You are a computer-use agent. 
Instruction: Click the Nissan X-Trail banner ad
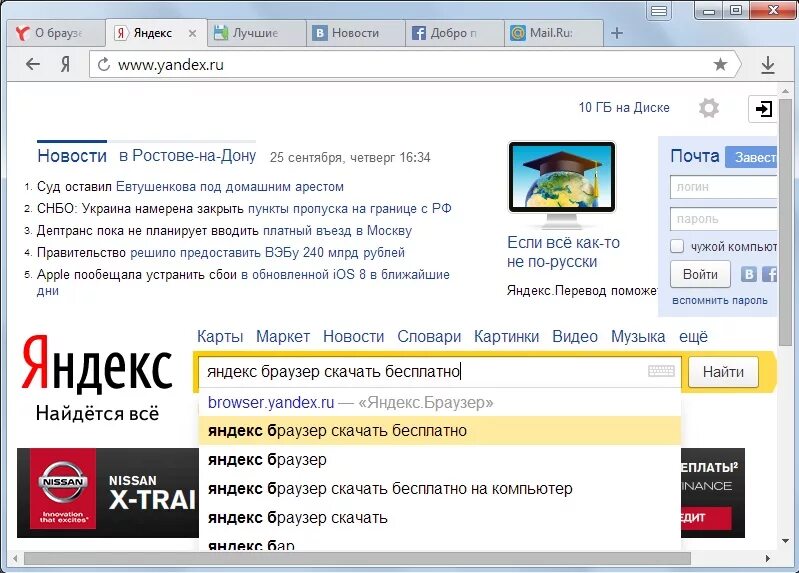point(108,493)
